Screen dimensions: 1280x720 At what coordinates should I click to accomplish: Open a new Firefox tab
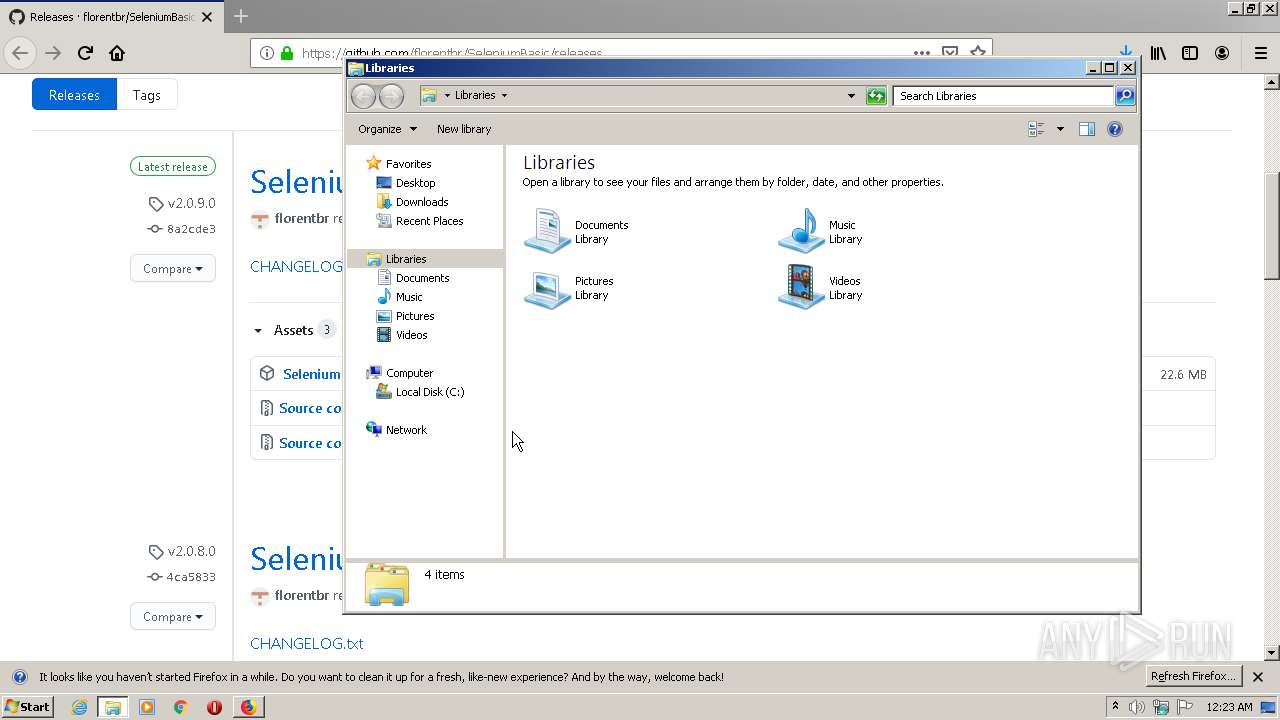click(241, 16)
